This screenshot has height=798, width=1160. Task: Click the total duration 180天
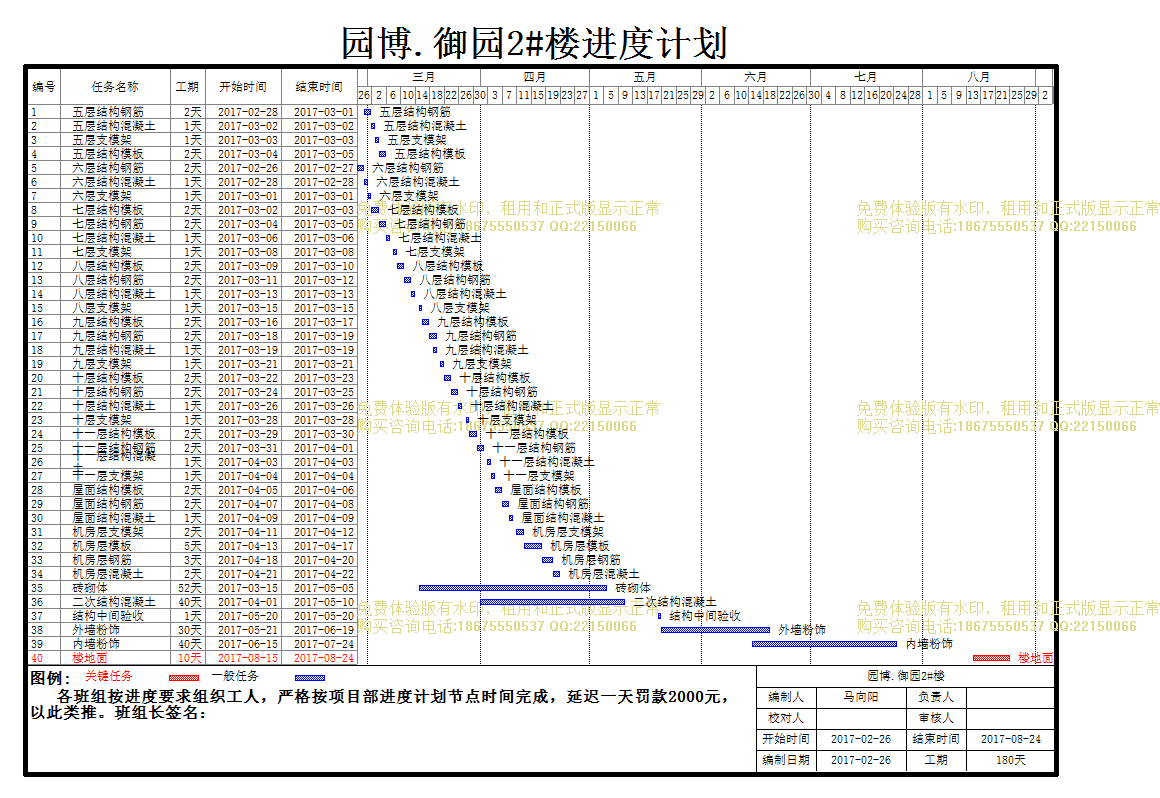pyautogui.click(x=1011, y=760)
